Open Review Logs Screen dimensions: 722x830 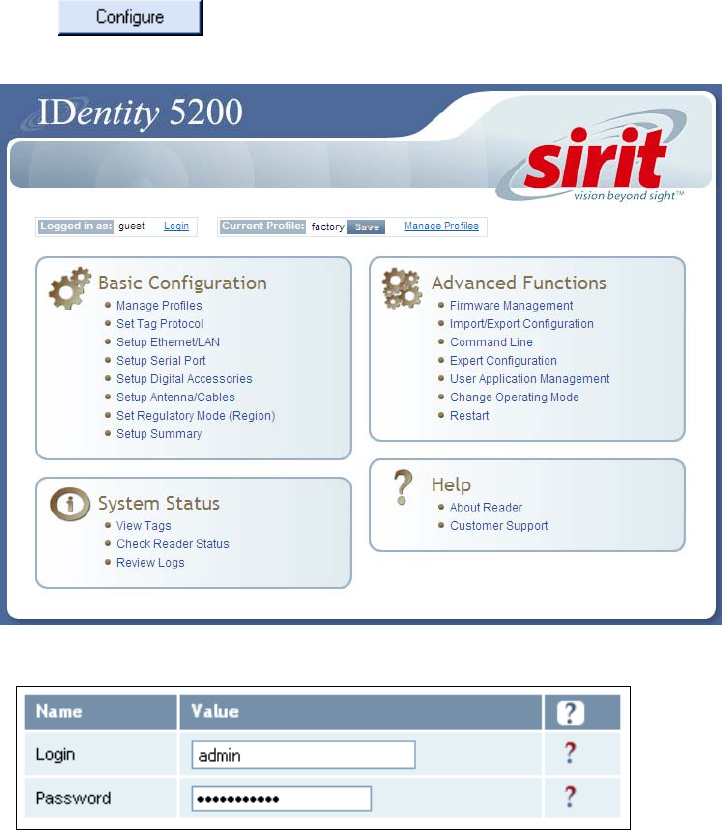point(150,563)
